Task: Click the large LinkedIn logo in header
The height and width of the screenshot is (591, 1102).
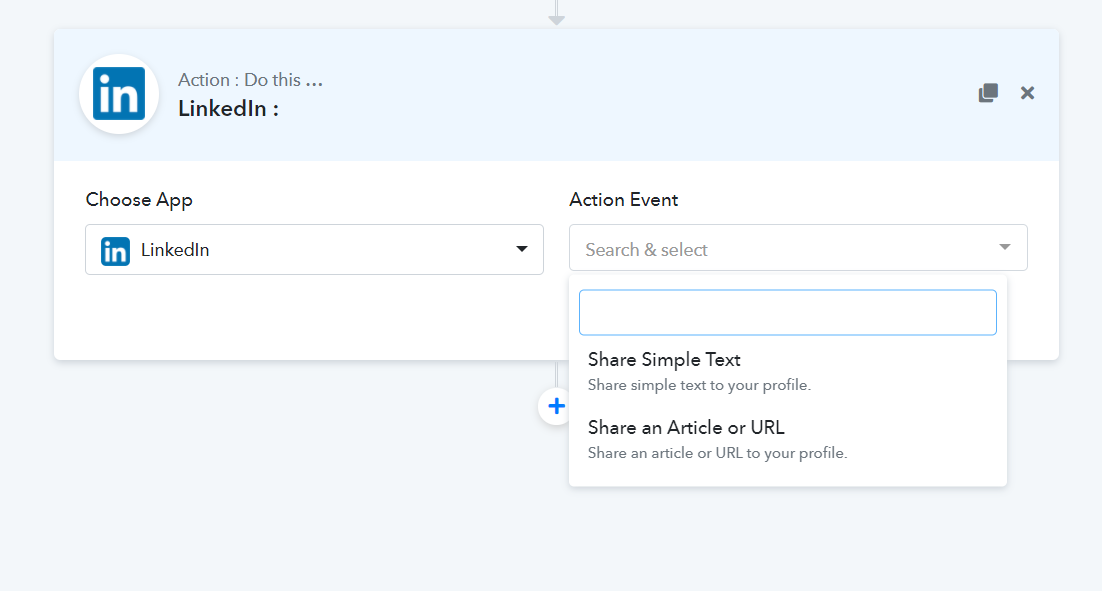Action: pos(119,94)
